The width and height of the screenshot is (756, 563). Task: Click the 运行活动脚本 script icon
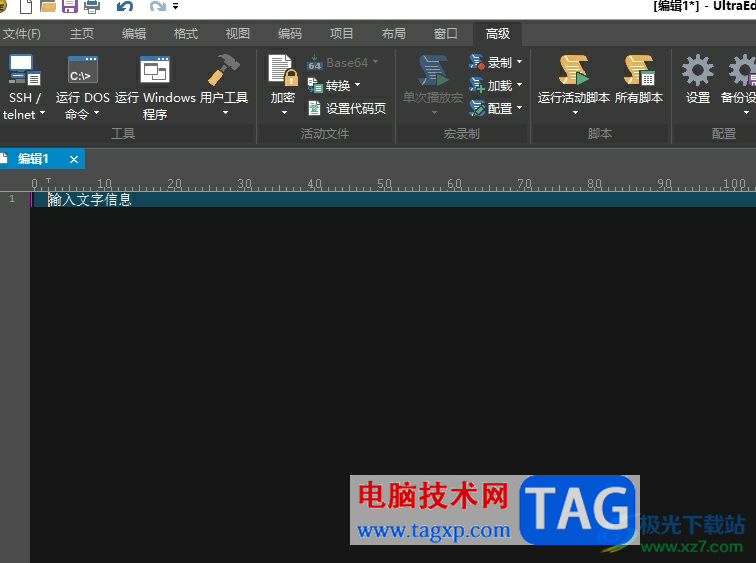tap(574, 70)
